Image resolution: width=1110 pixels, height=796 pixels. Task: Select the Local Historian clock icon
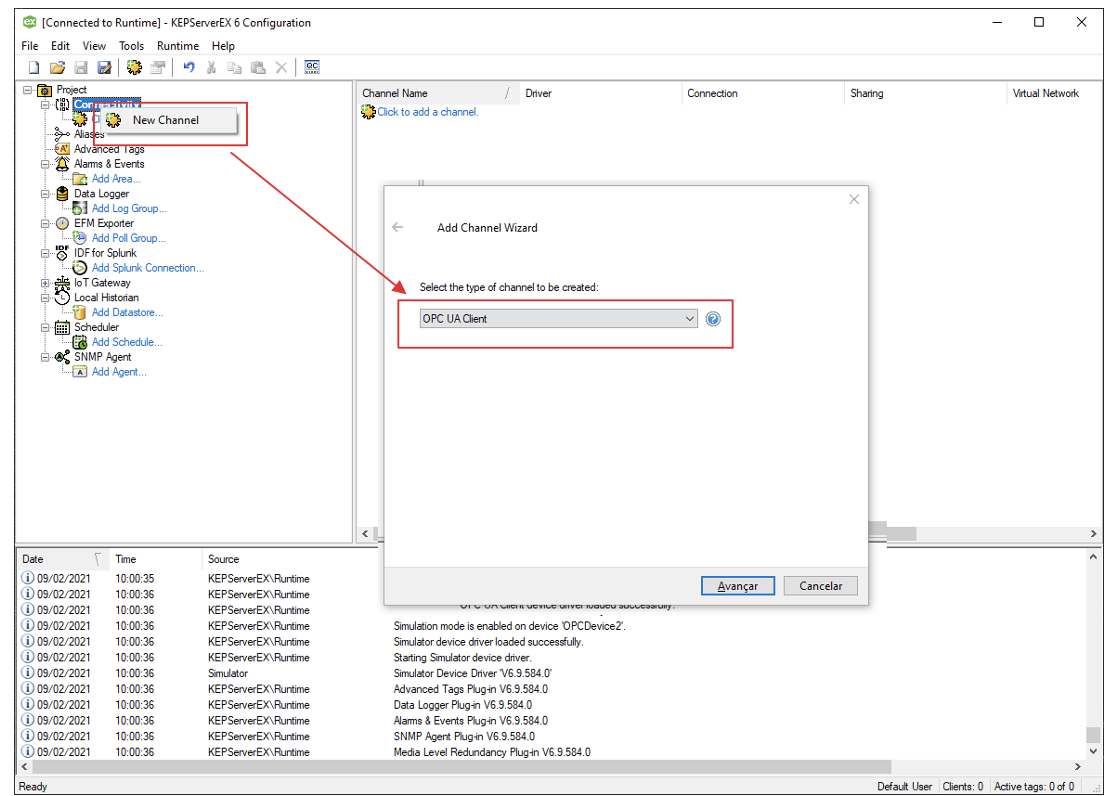pyautogui.click(x=62, y=297)
